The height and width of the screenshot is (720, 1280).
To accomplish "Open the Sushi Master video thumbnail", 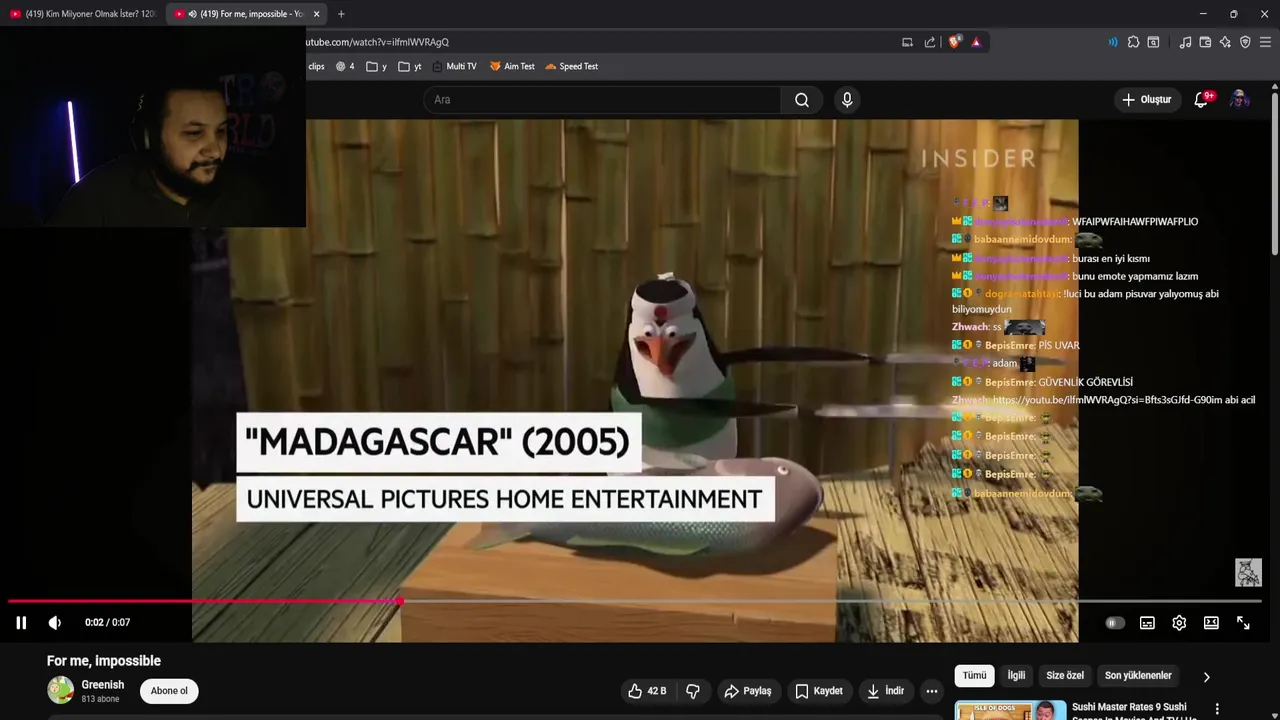I will [x=1010, y=710].
